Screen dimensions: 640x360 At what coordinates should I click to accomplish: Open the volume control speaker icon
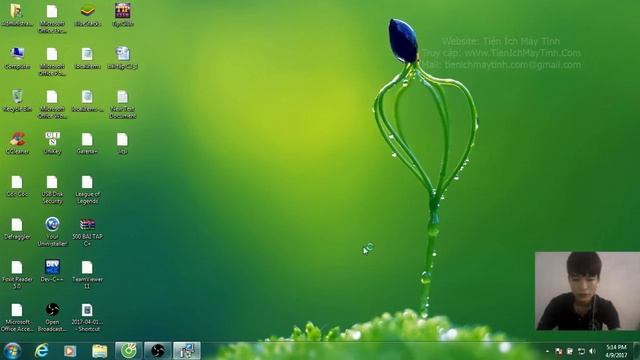coord(593,351)
